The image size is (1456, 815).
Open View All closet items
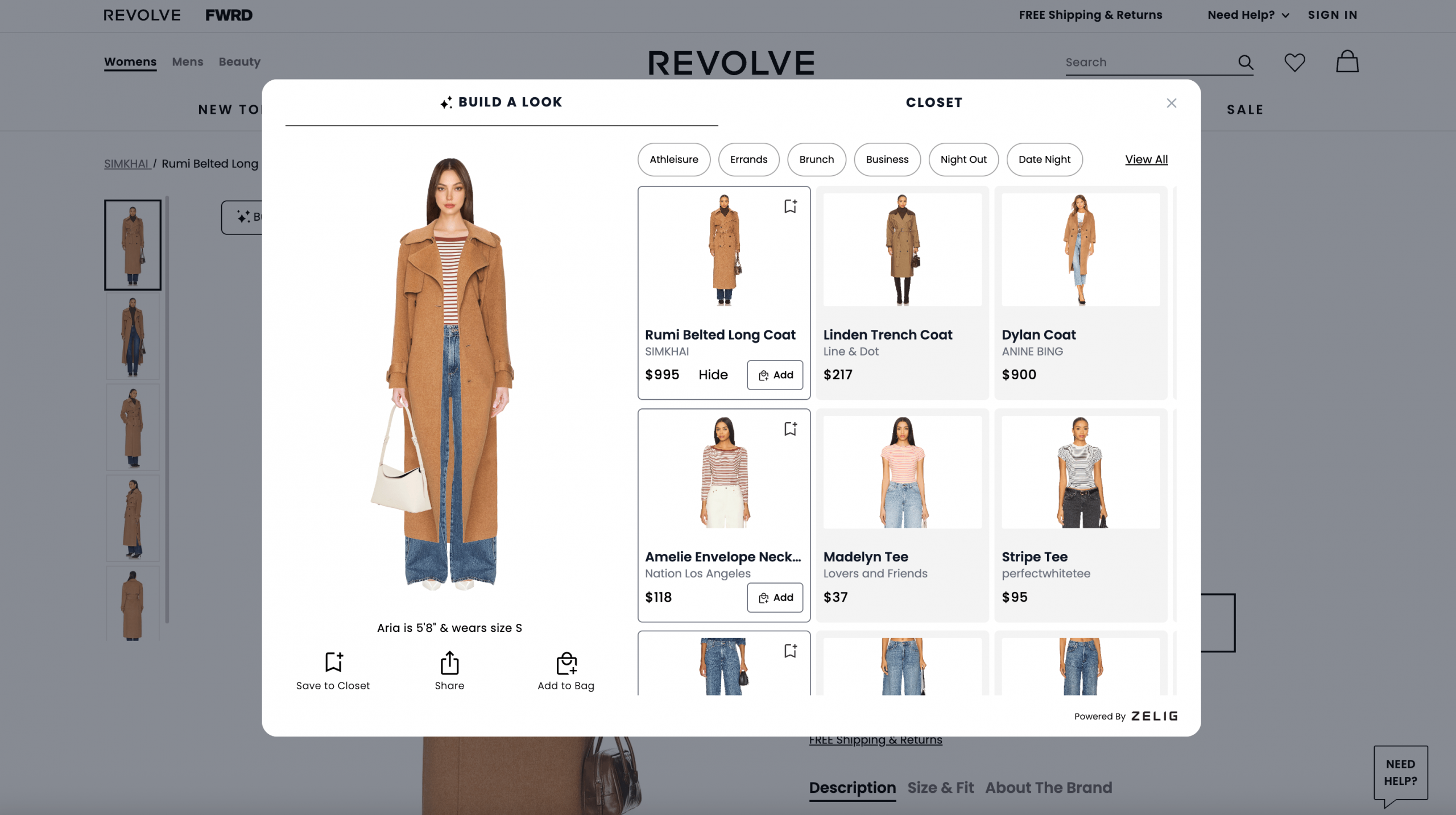point(1146,159)
